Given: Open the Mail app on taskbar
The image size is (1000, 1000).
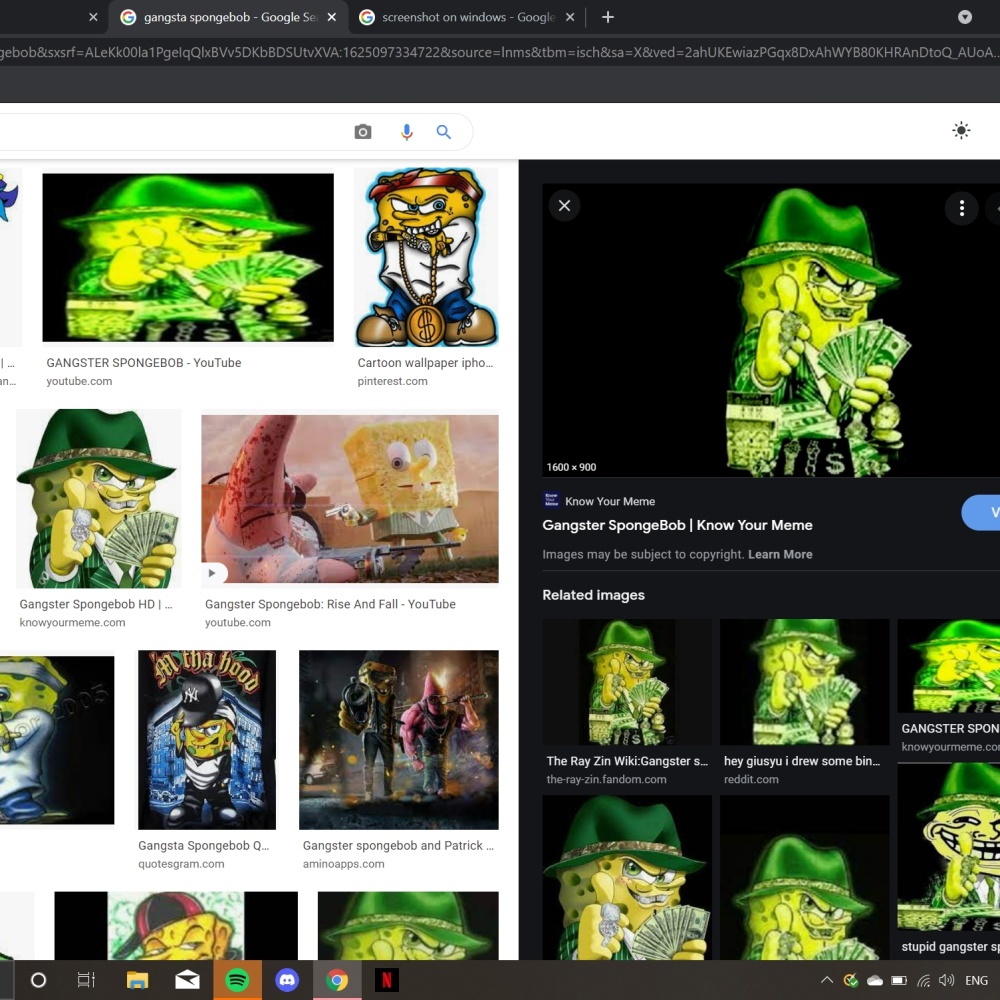Looking at the screenshot, I should [x=188, y=980].
